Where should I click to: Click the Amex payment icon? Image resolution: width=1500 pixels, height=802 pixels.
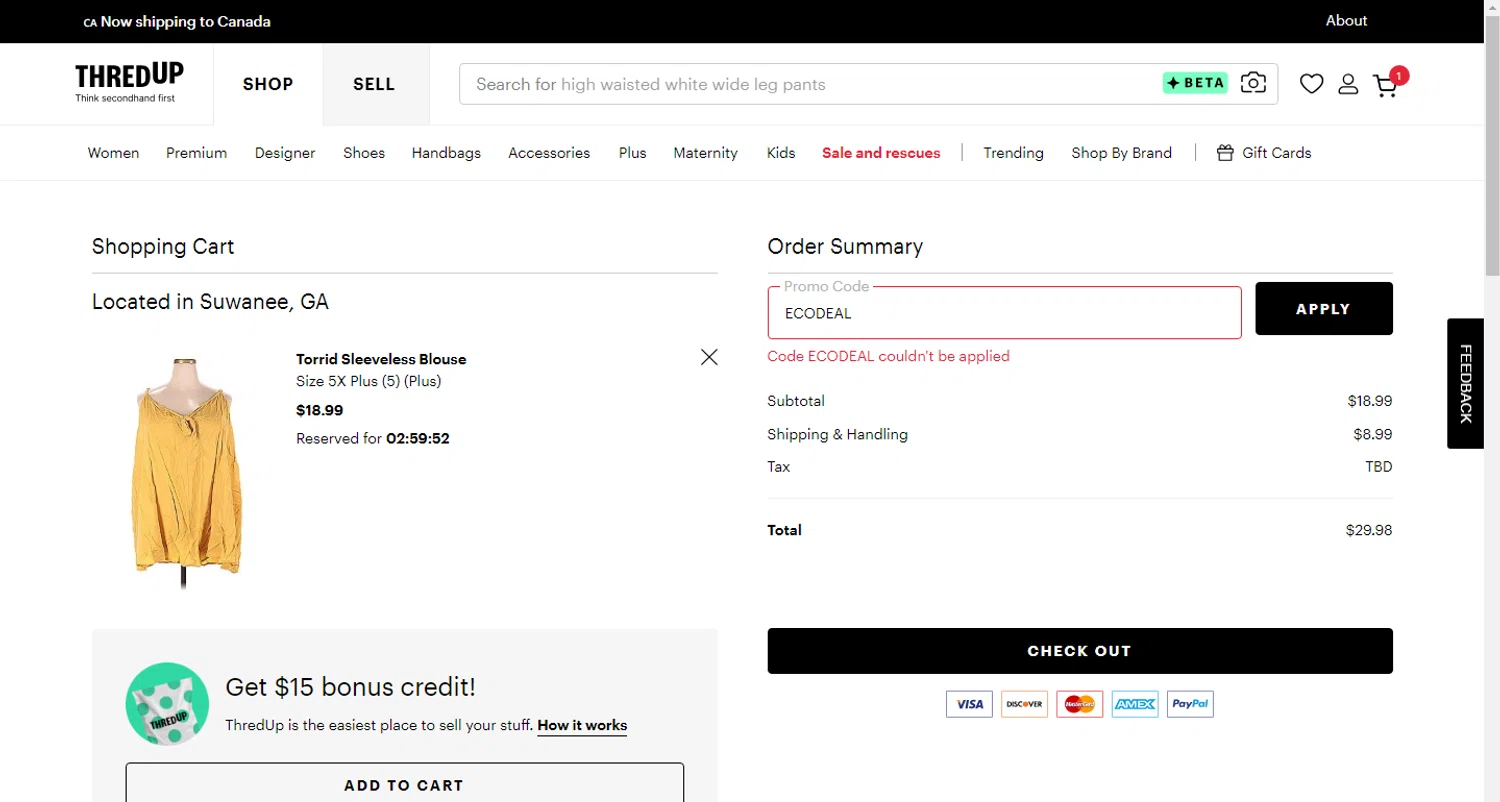point(1135,704)
